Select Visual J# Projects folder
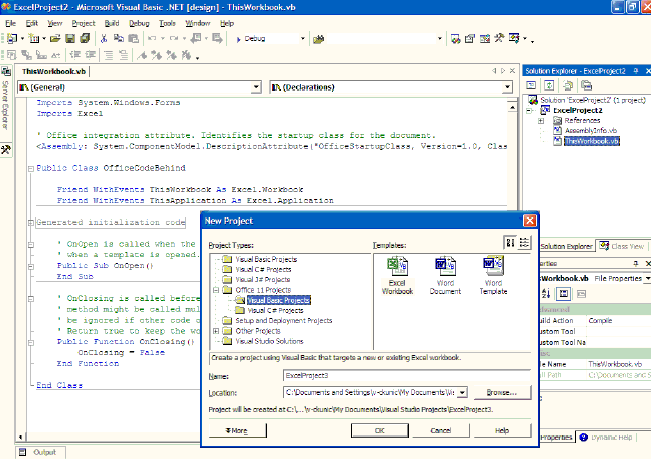This screenshot has width=651, height=459. 263,280
